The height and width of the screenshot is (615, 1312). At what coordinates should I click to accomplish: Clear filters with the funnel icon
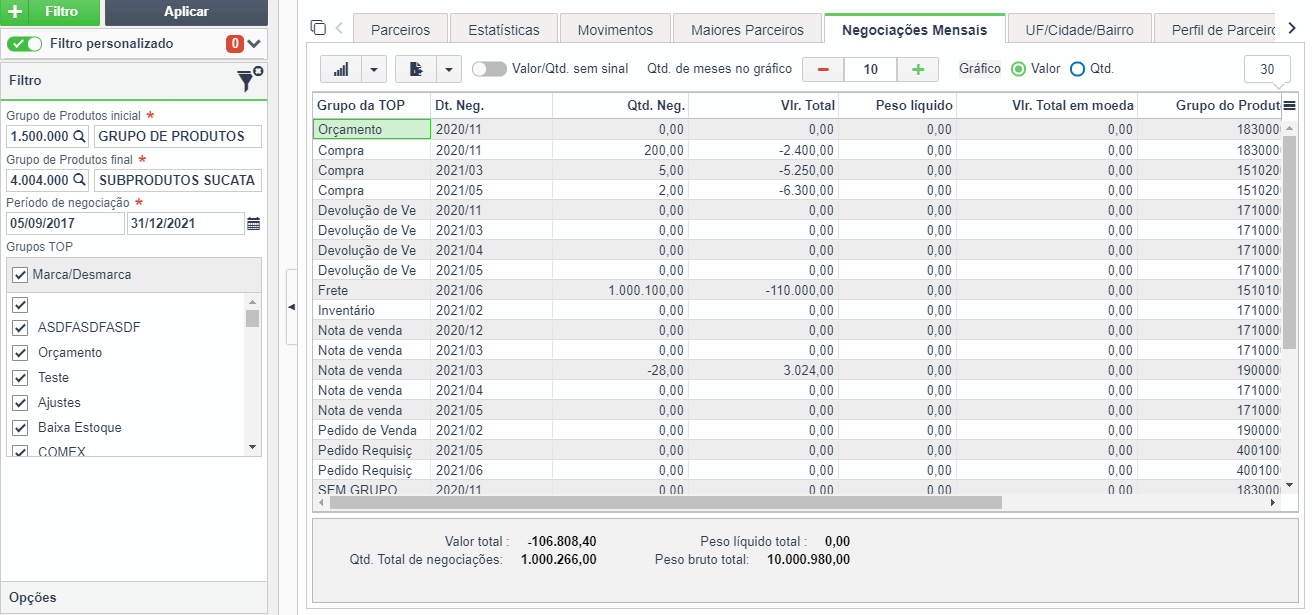(249, 80)
